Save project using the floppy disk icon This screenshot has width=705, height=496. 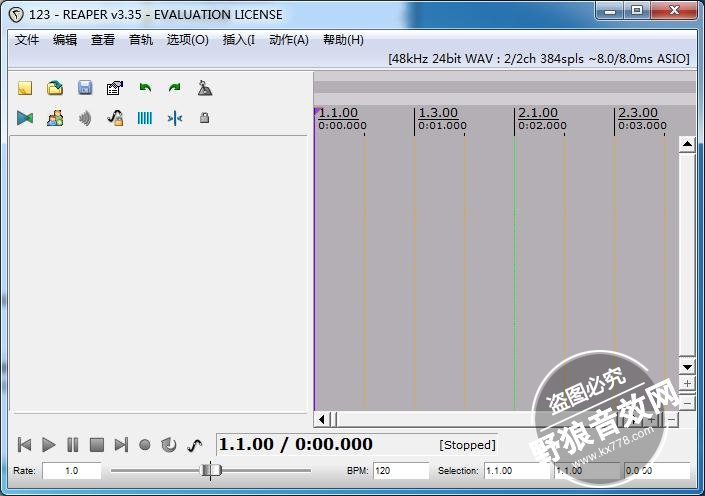pyautogui.click(x=85, y=88)
